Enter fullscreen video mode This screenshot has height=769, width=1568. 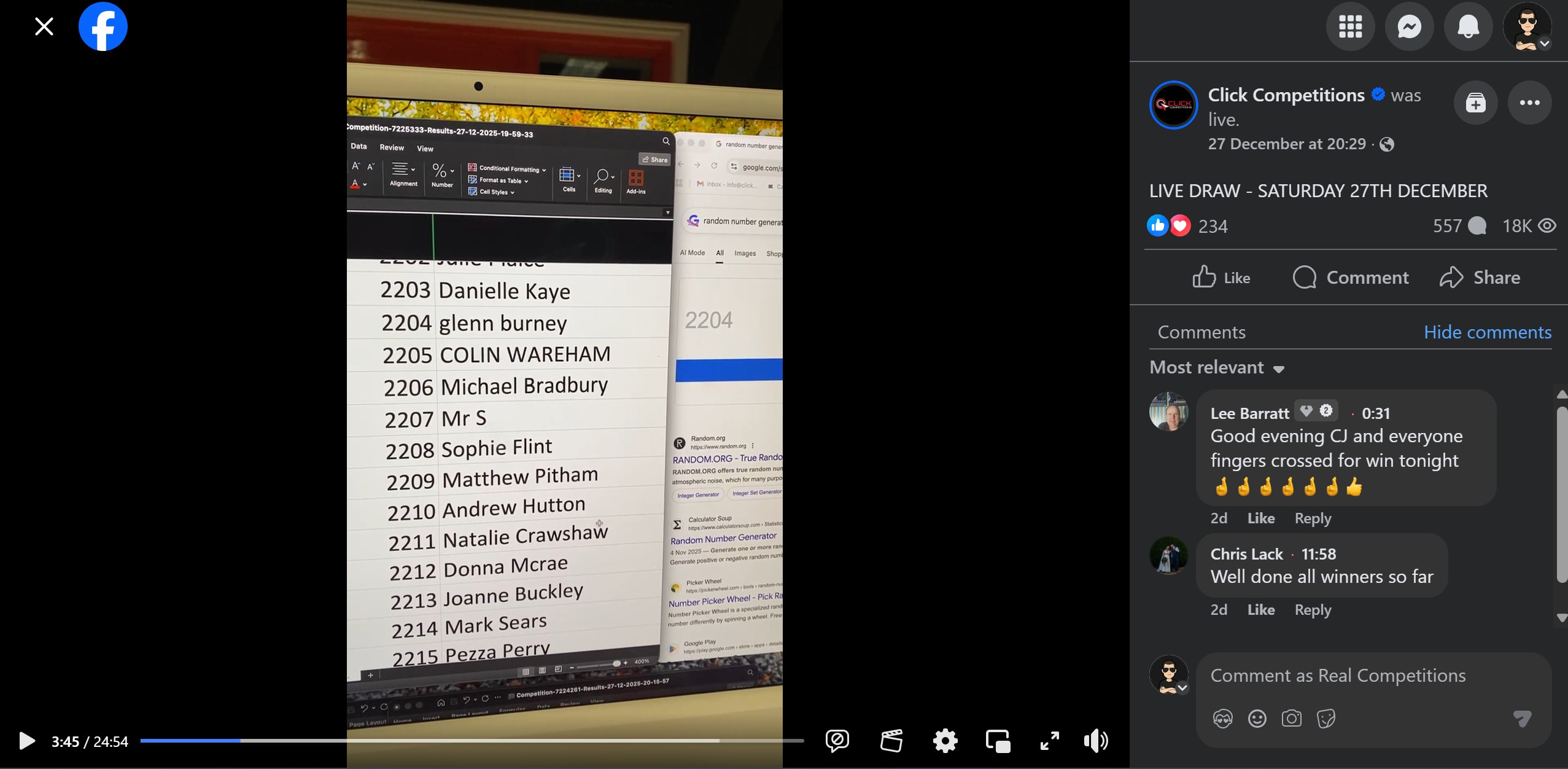coord(1049,741)
